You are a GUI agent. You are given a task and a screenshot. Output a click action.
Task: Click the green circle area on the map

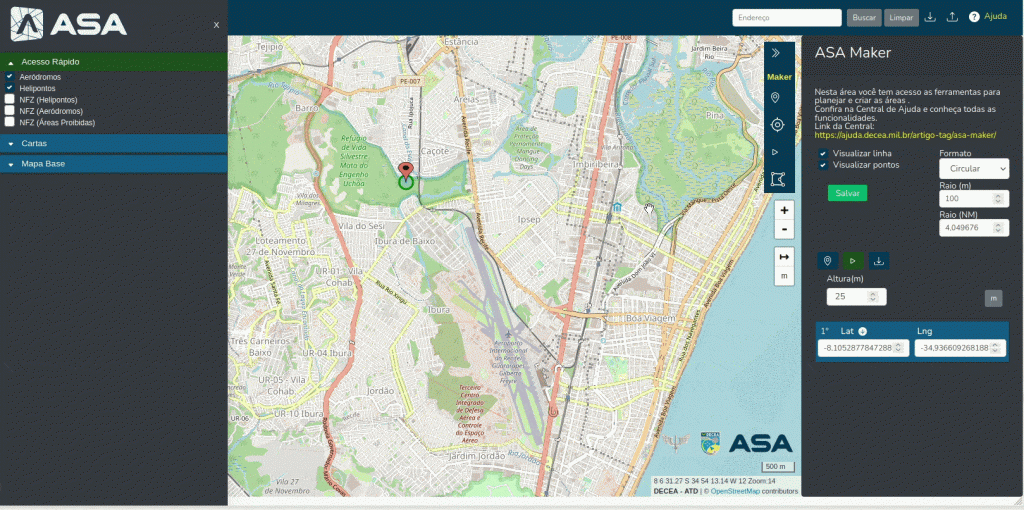(x=406, y=183)
